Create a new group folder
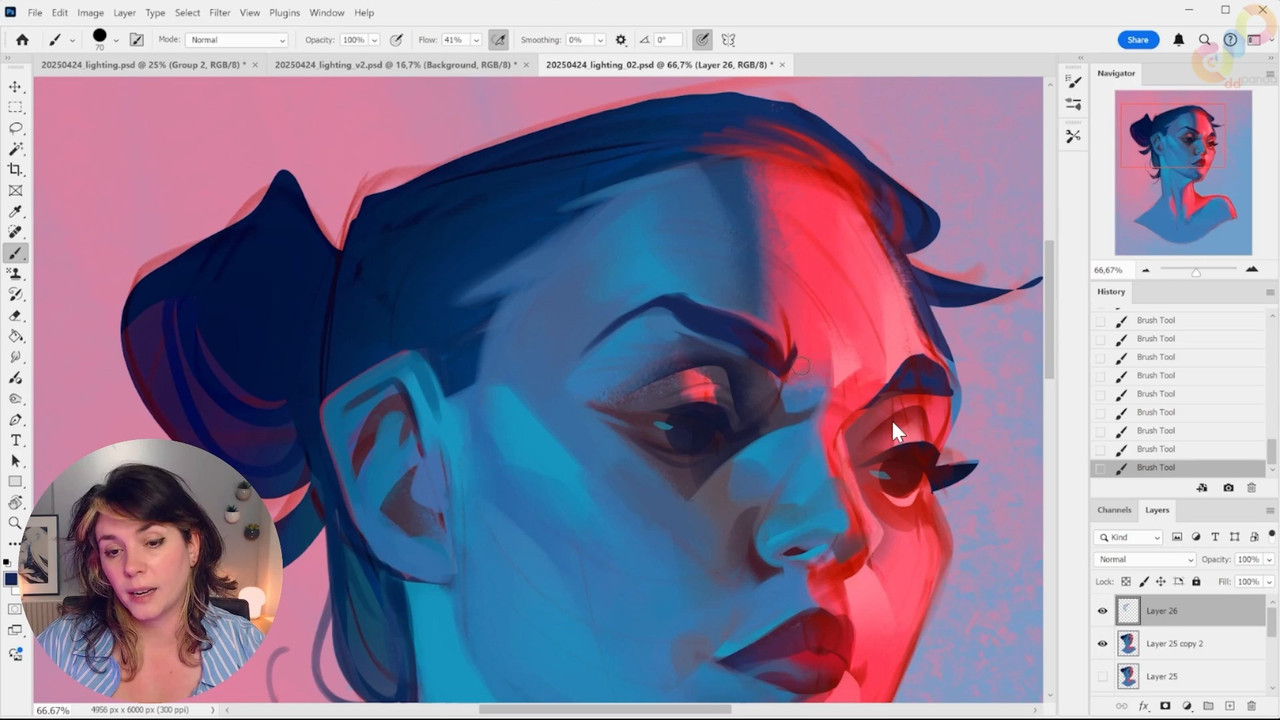The width and height of the screenshot is (1280, 720). [x=1208, y=706]
